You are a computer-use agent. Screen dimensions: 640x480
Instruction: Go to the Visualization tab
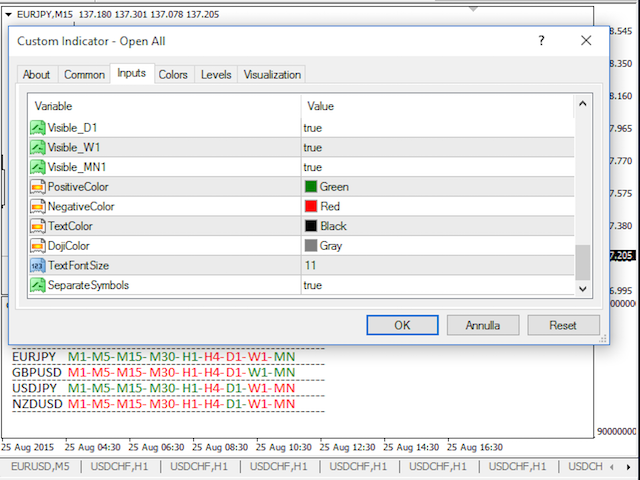pyautogui.click(x=272, y=75)
